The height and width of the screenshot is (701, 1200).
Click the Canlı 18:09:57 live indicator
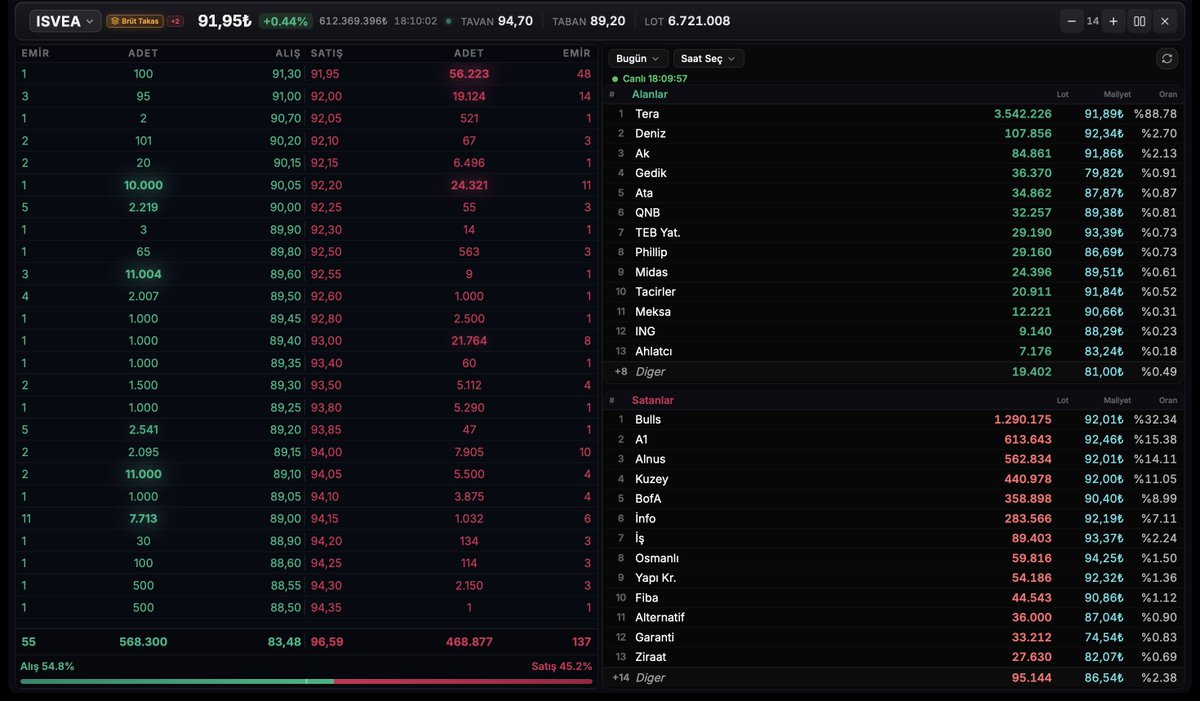[650, 78]
